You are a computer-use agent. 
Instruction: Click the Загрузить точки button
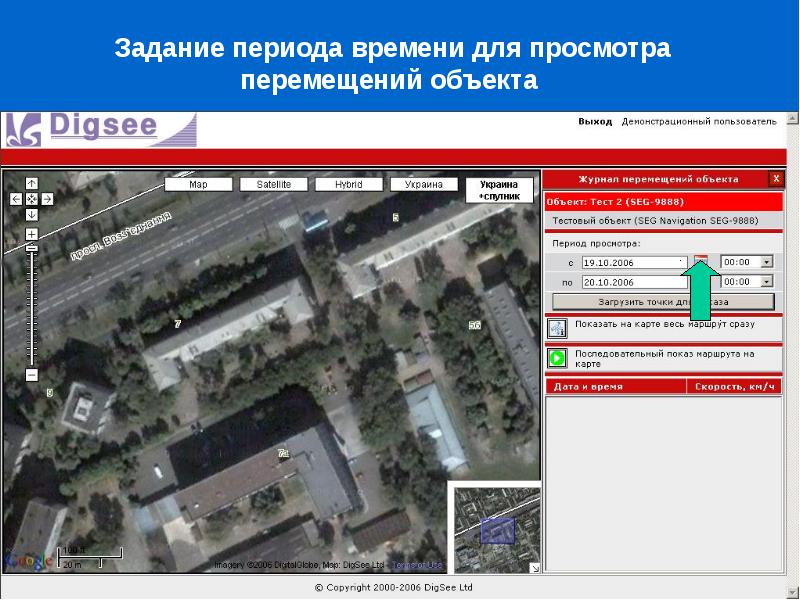tap(663, 301)
